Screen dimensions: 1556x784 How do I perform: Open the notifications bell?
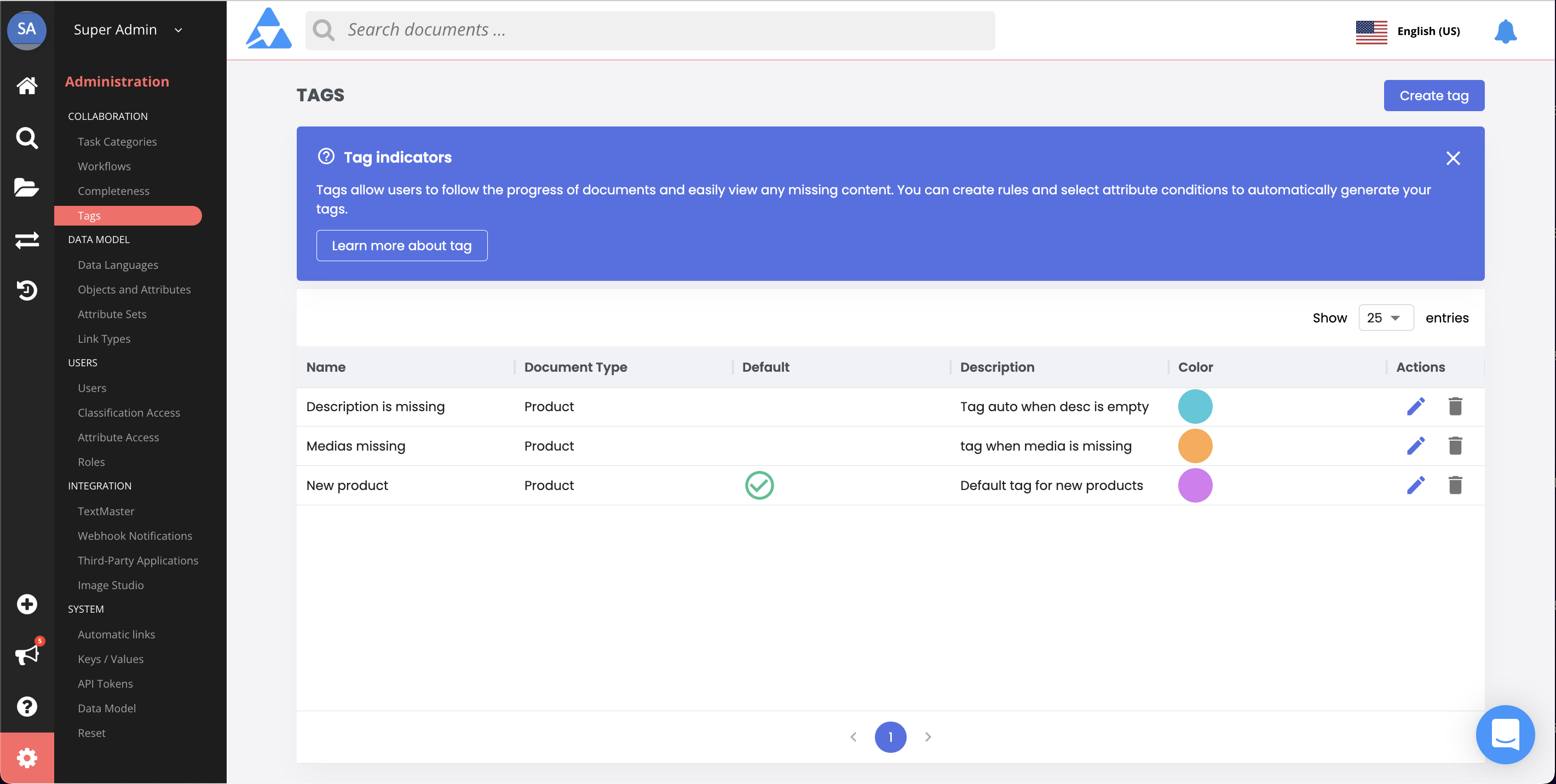tap(1505, 31)
